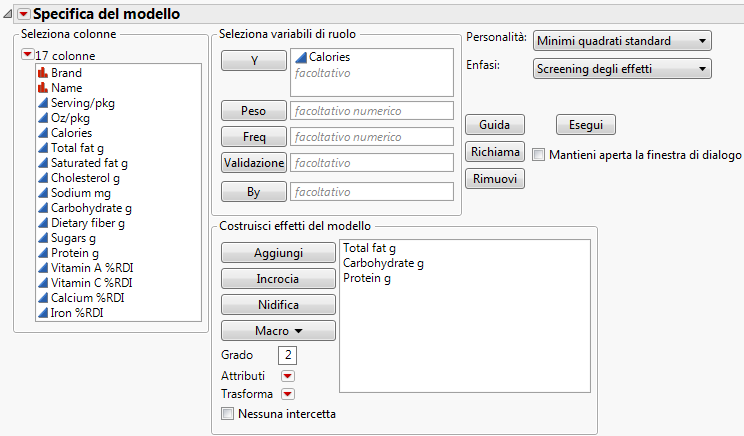Click the Calories icon in the Y role box
Screen dimensions: 744x436
[300, 58]
